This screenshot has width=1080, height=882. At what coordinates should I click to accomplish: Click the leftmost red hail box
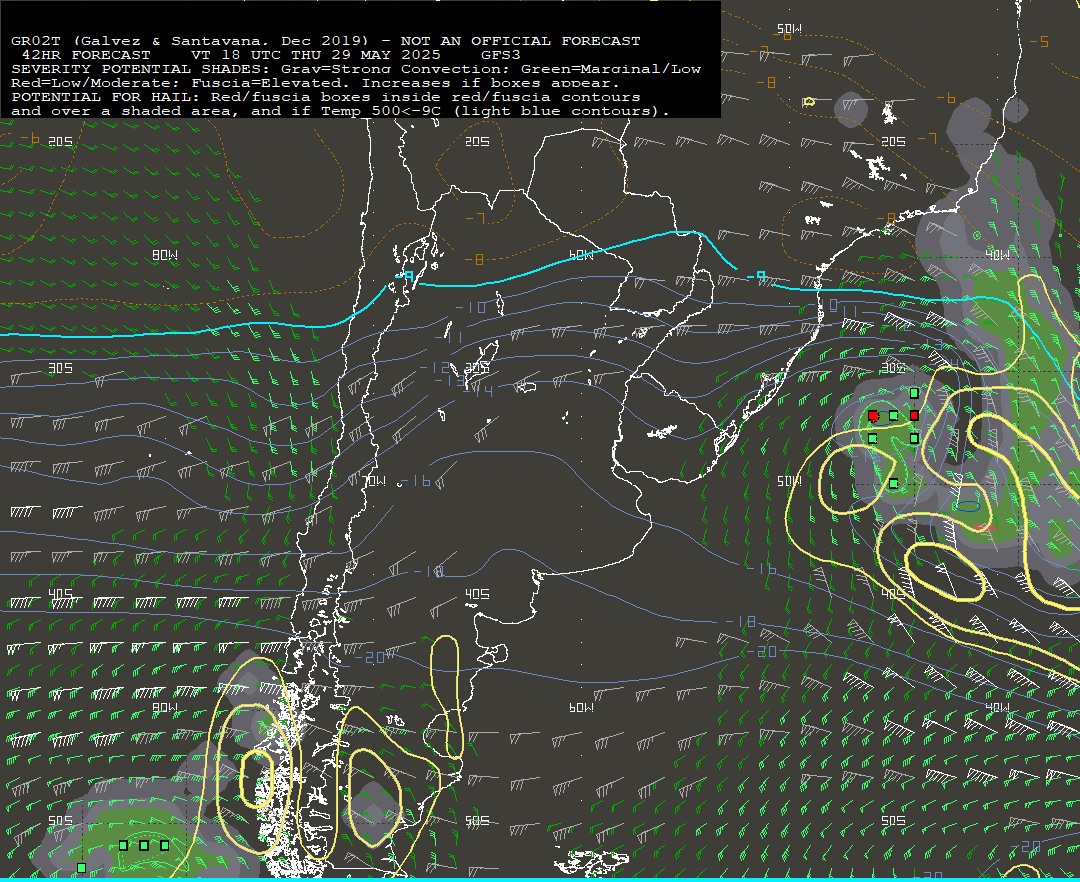(x=873, y=416)
